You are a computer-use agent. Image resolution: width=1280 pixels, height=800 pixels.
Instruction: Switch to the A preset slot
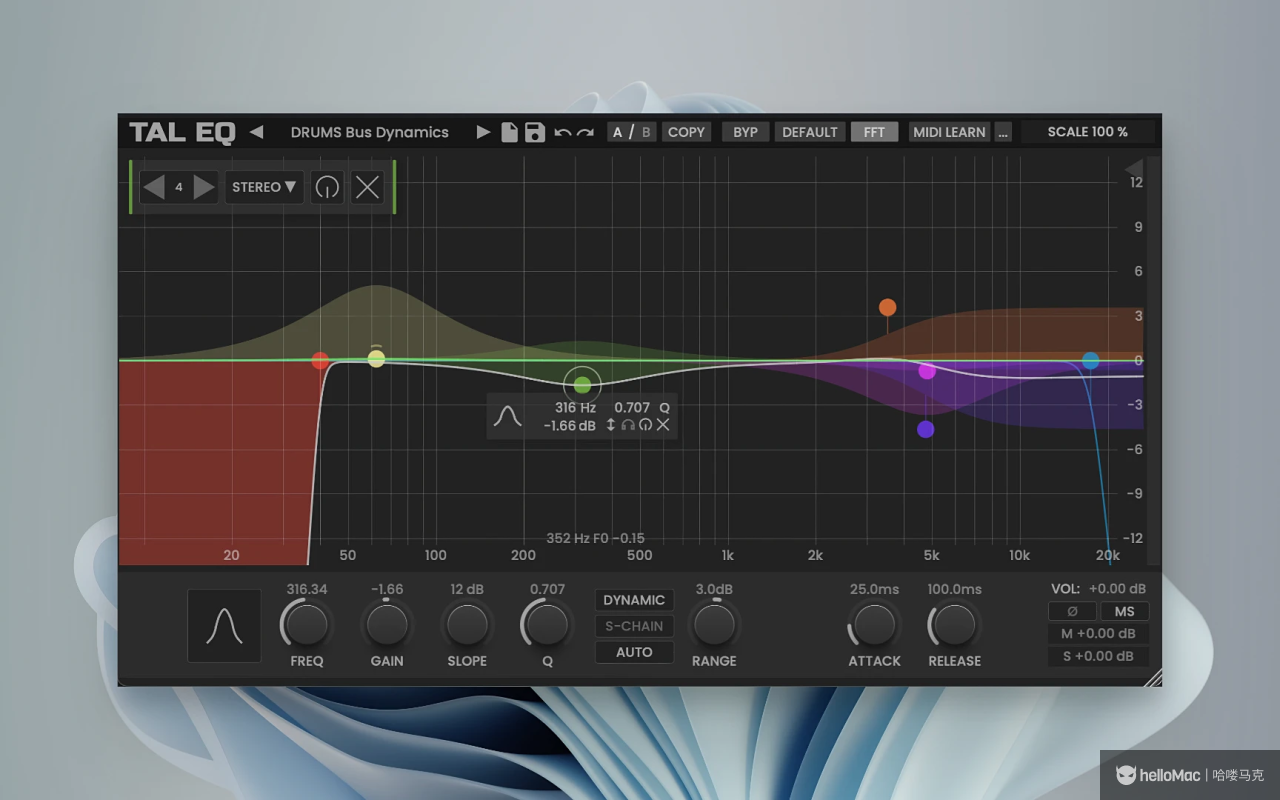coord(618,132)
